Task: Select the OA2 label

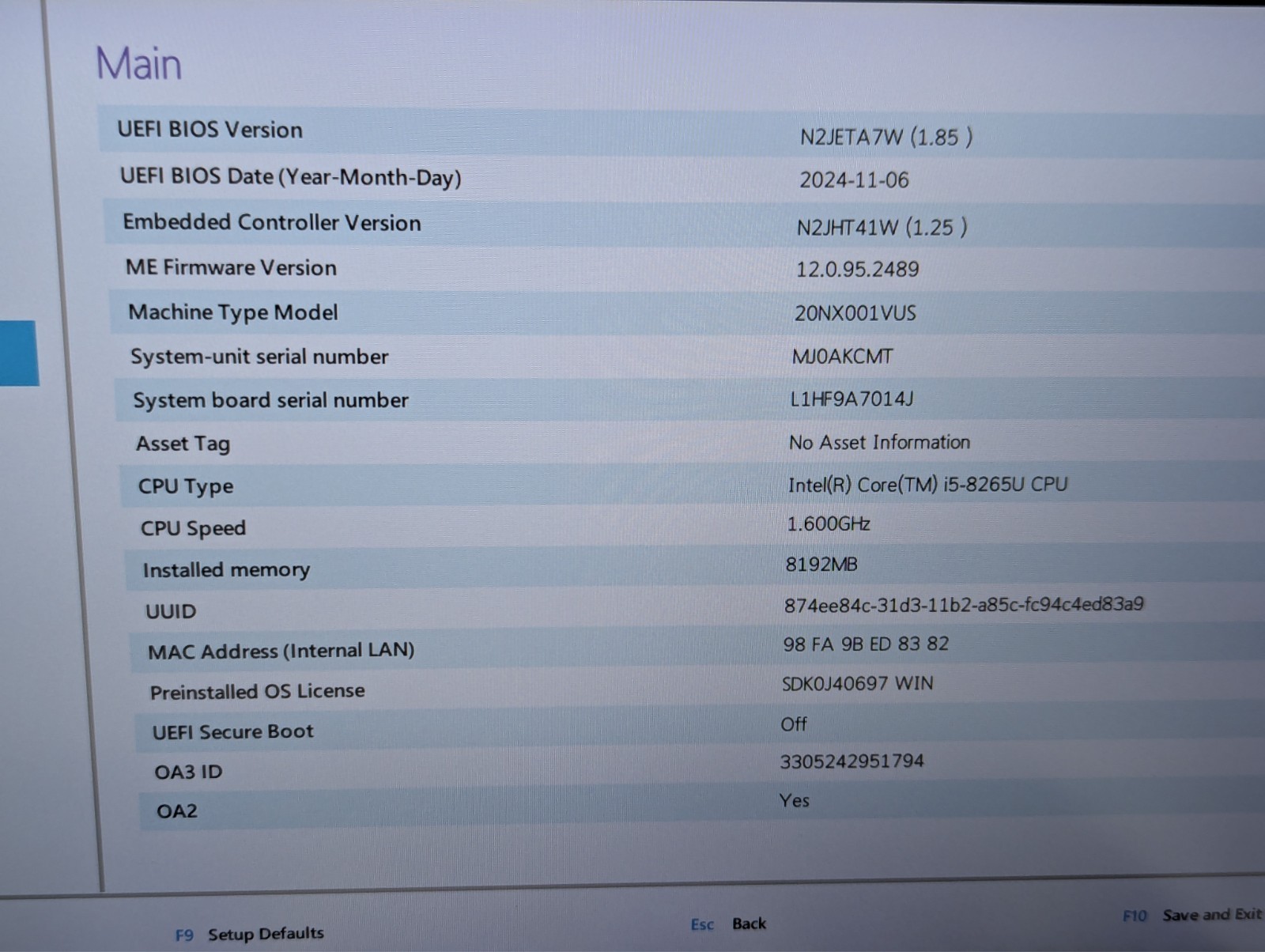Action: pyautogui.click(x=177, y=811)
